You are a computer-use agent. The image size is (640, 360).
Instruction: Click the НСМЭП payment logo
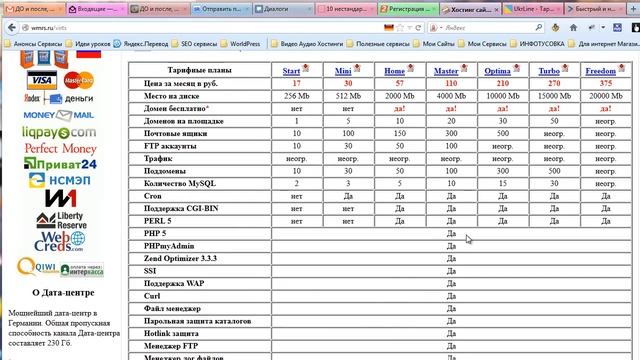[60, 180]
